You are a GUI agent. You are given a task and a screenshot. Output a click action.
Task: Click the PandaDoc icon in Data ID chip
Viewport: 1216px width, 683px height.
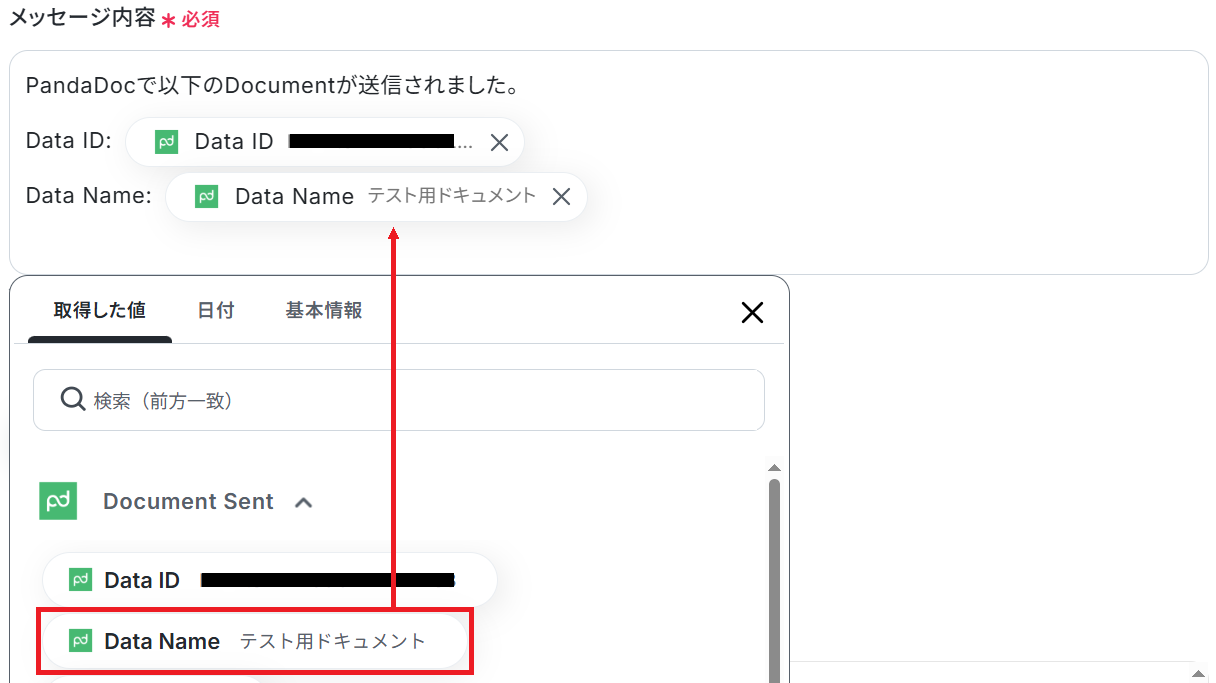(x=167, y=142)
